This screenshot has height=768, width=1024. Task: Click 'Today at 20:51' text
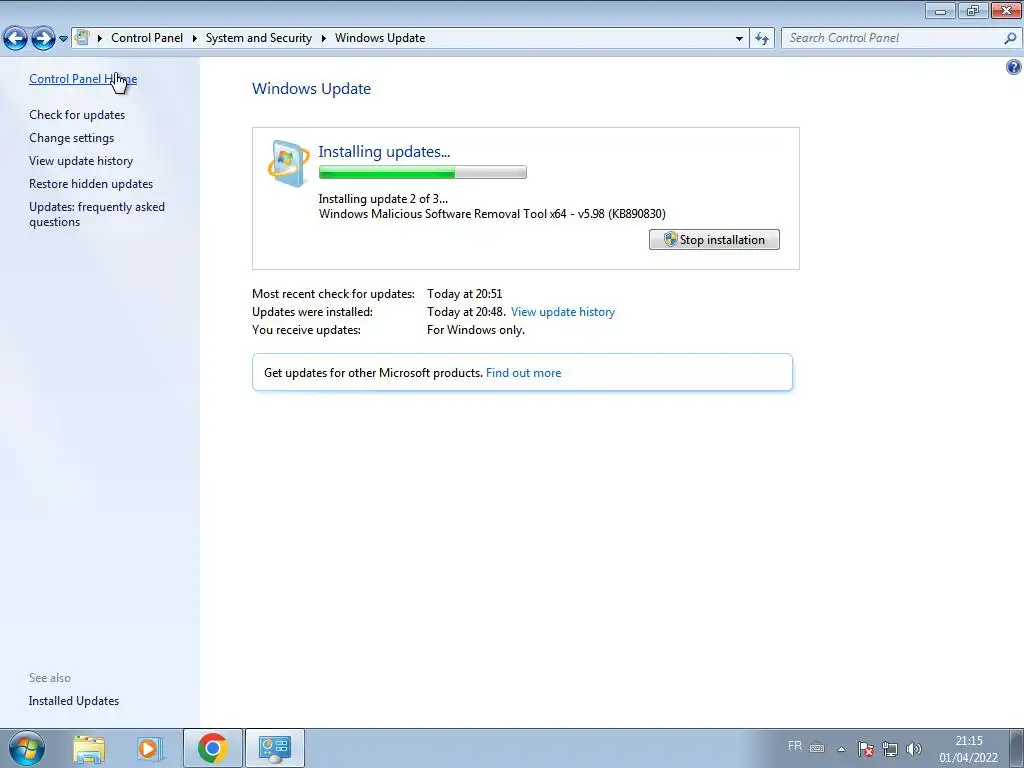(465, 294)
